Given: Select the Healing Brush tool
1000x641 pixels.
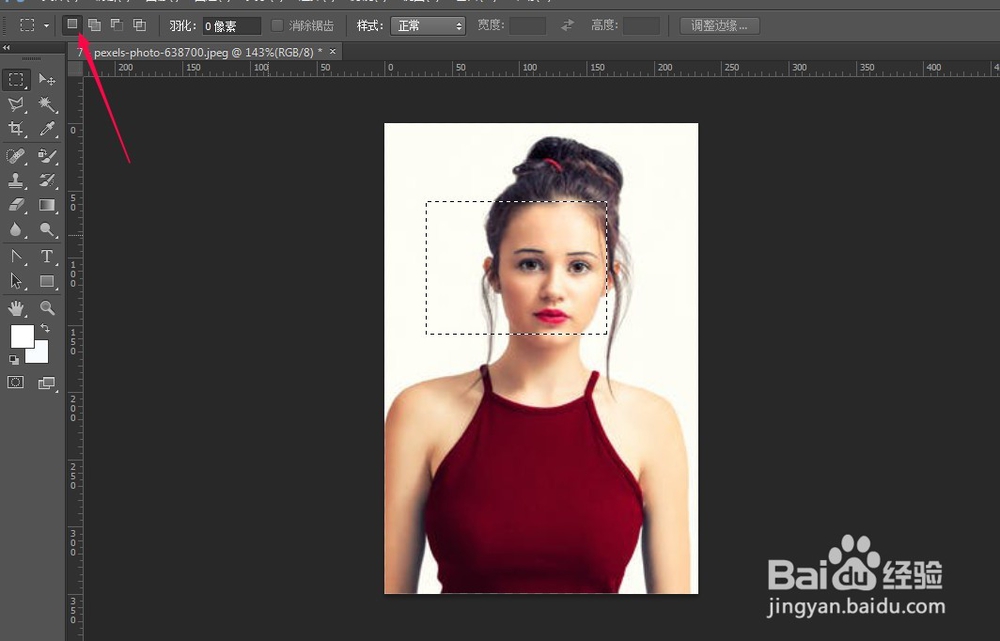Looking at the screenshot, I should 16,156.
